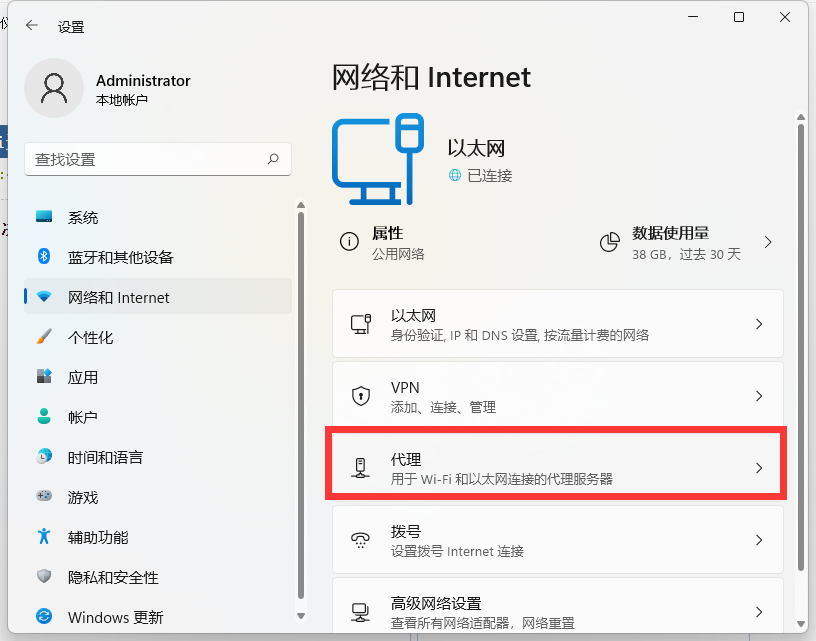Click the sidebar vertical scrollbar thumb
The image size is (816, 641).
[x=301, y=406]
